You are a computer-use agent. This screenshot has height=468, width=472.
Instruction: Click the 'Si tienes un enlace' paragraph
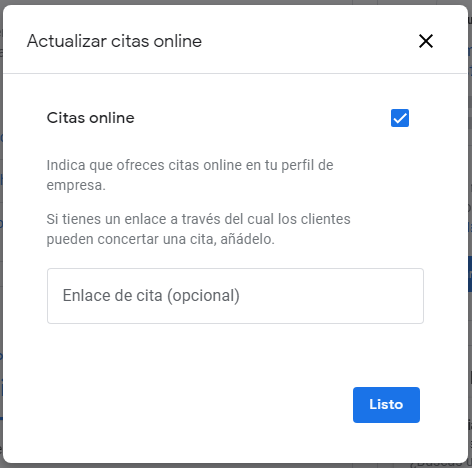point(198,229)
